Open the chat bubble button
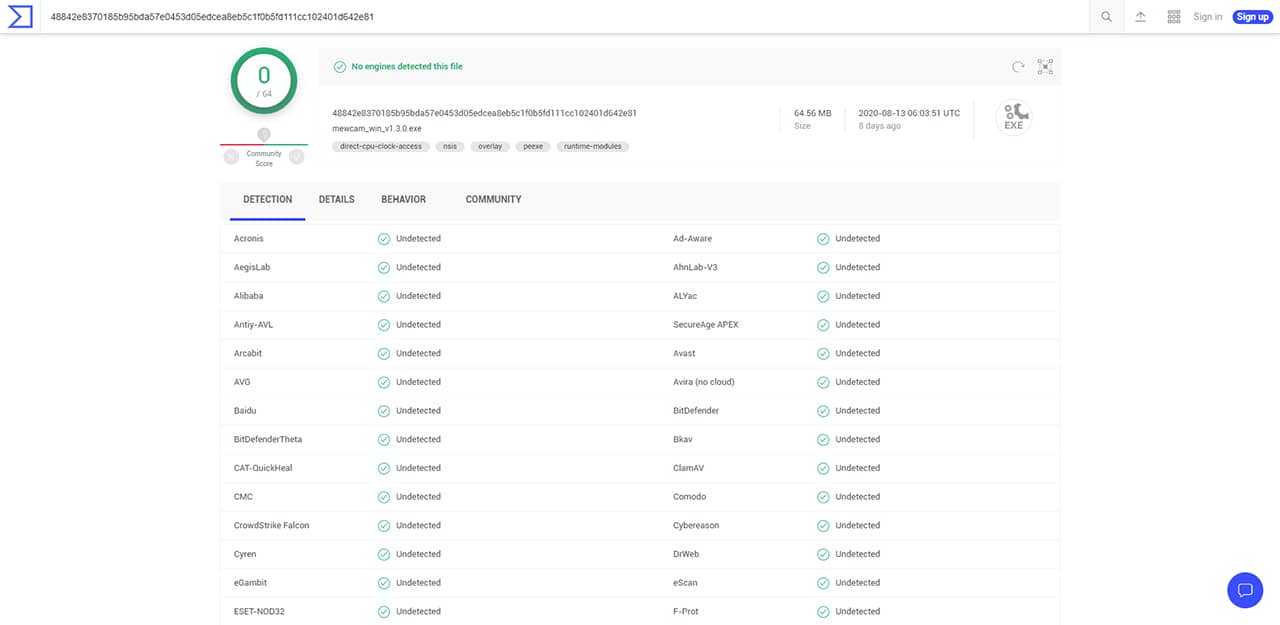The height and width of the screenshot is (625, 1280). coord(1245,590)
